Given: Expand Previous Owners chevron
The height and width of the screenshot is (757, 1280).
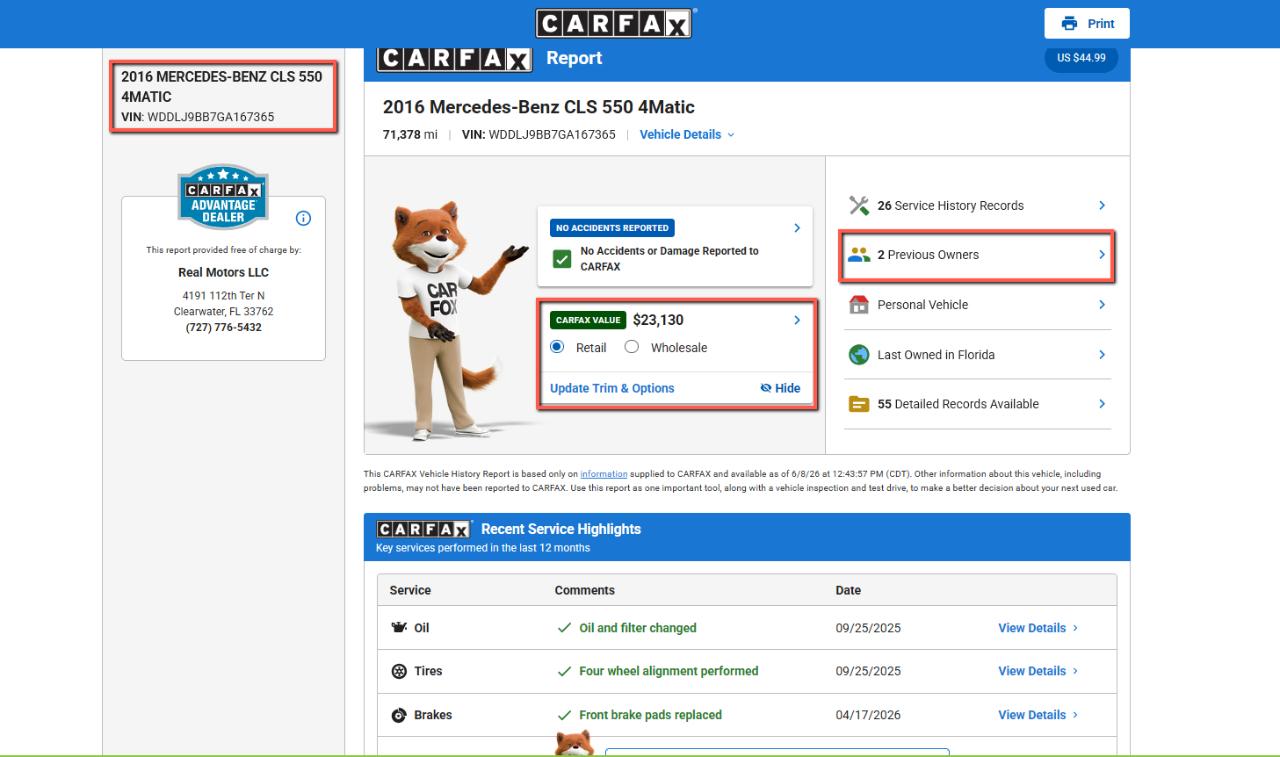Looking at the screenshot, I should (x=1102, y=254).
